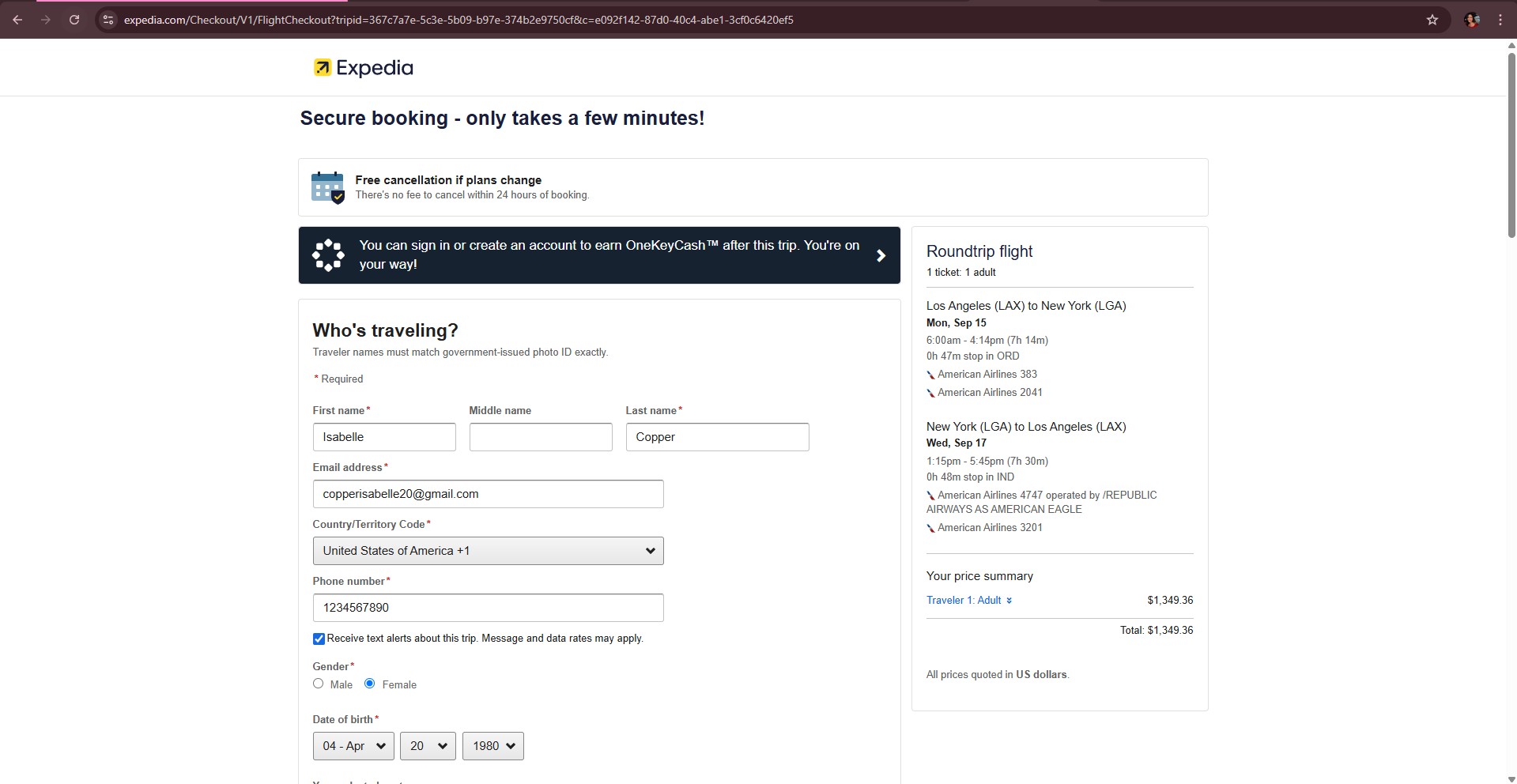This screenshot has width=1517, height=784.
Task: Click the free cancellation calendar icon
Action: click(327, 187)
